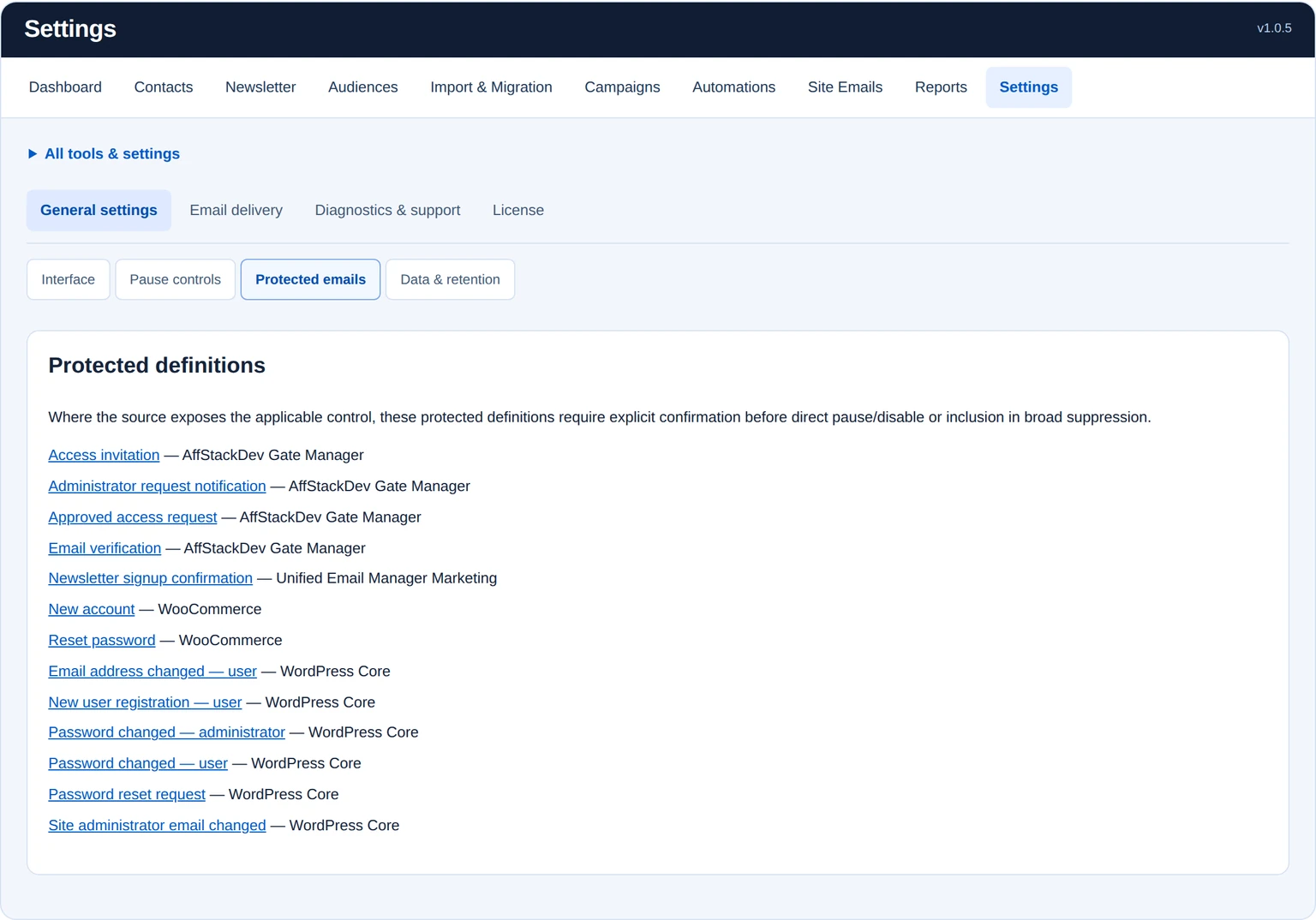The image size is (1316, 920).
Task: Open the Campaigns tab
Action: (x=622, y=87)
